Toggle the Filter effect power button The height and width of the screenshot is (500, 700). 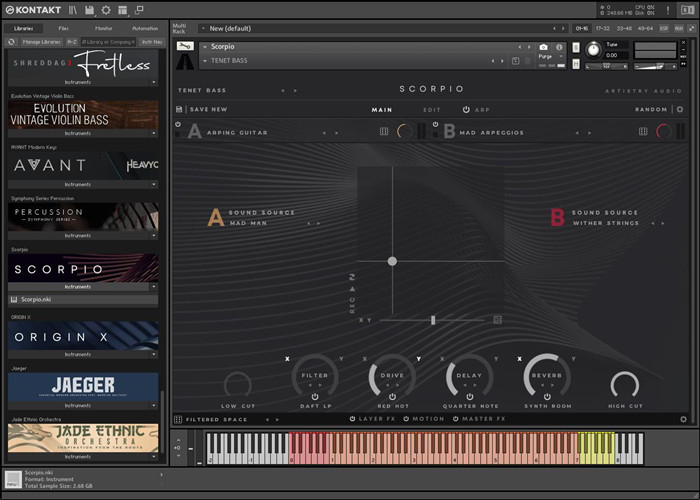click(x=315, y=396)
